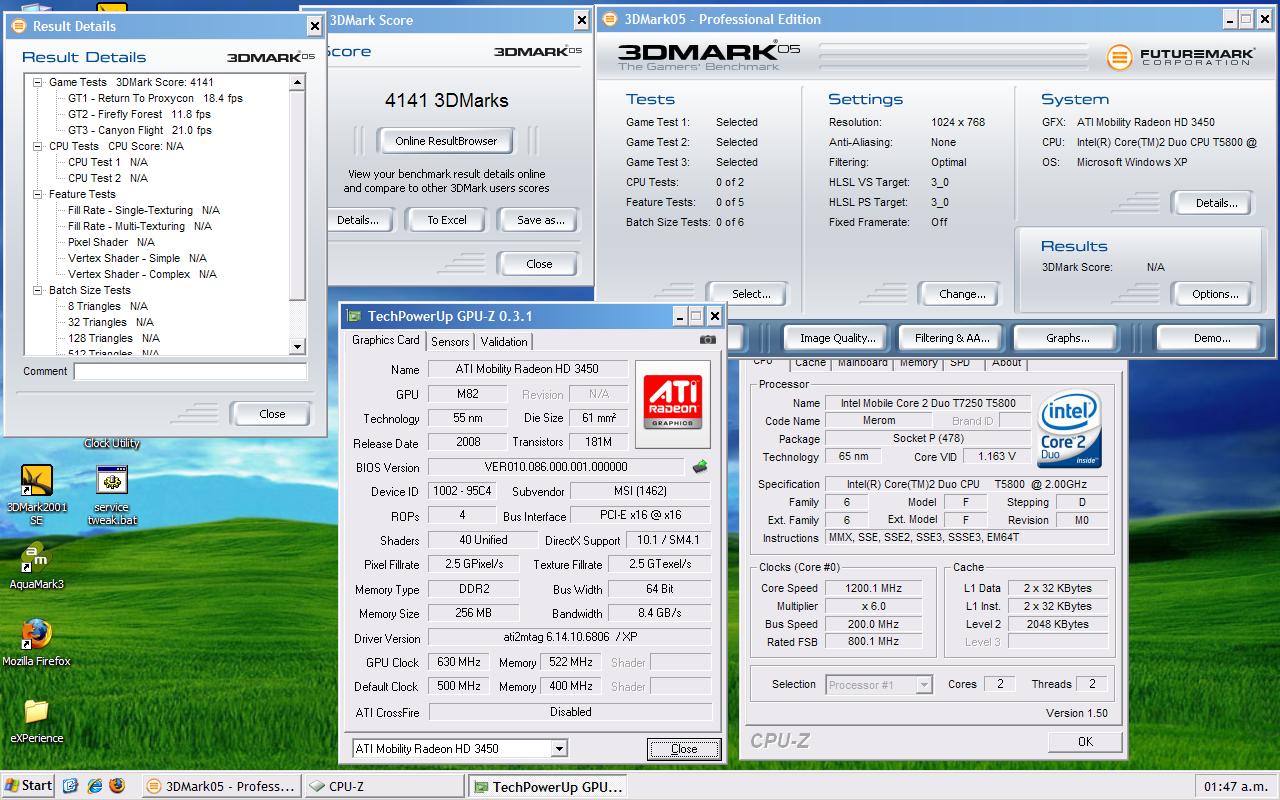This screenshot has width=1280, height=800.
Task: Open 3DMark2001 SE desktop icon
Action: tap(37, 493)
